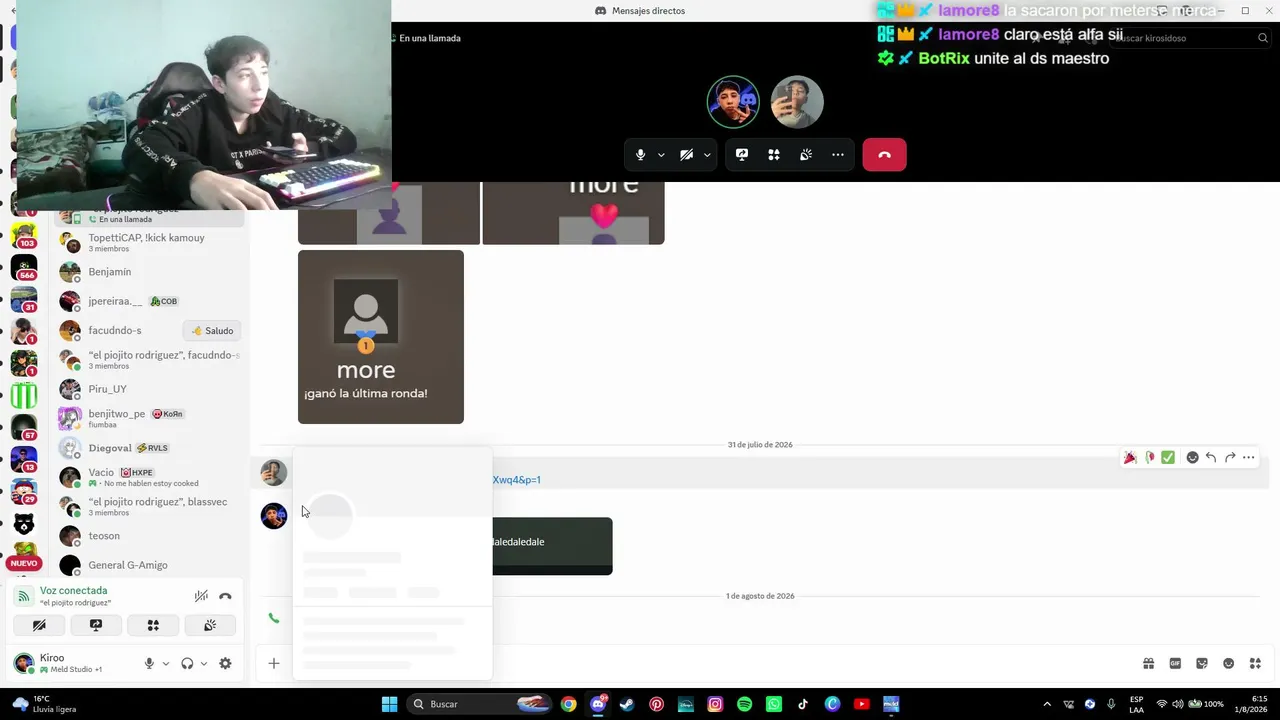Mute microphone in the Kiroo user panel

149,663
